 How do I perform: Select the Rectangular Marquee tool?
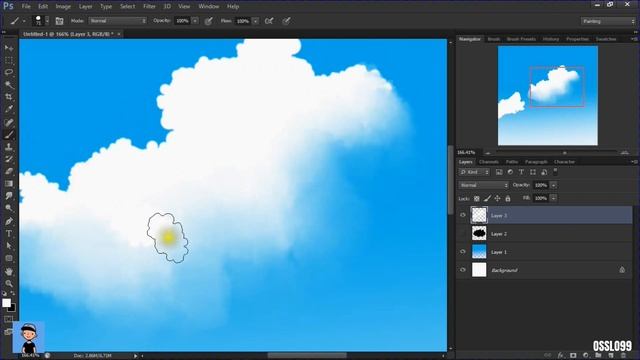pos(9,60)
